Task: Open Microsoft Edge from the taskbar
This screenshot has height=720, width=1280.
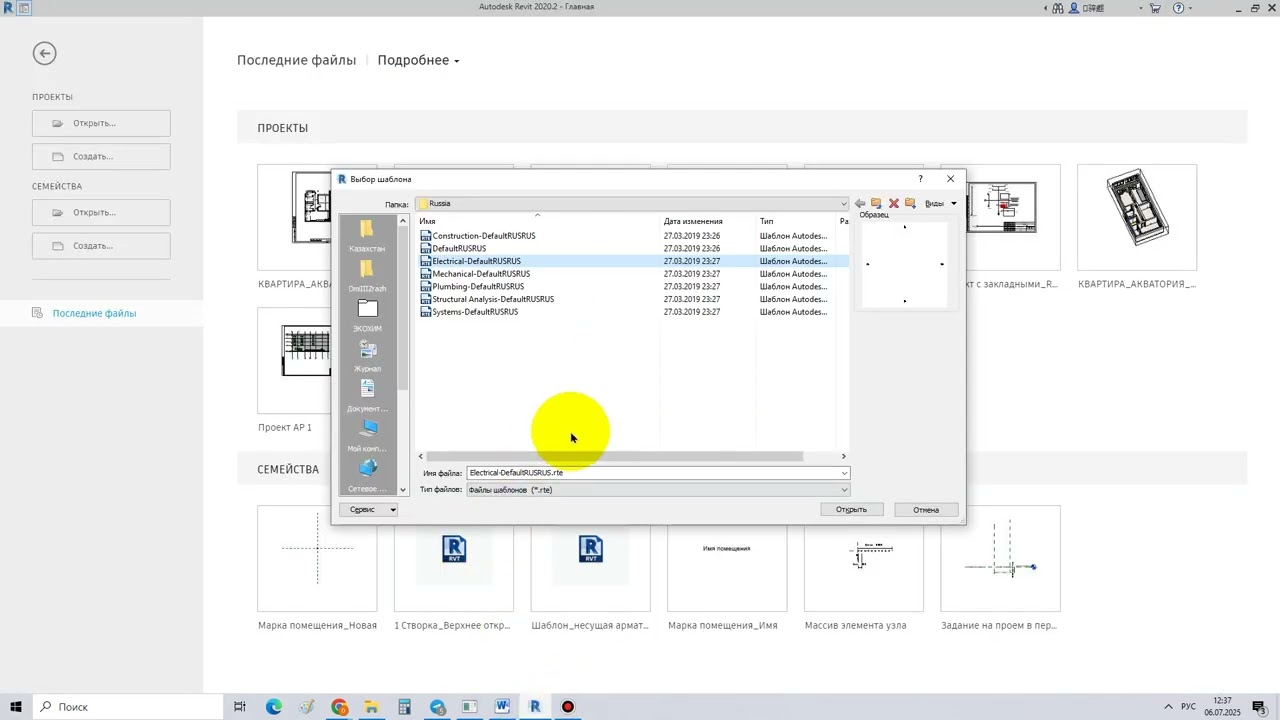Action: coord(273,707)
